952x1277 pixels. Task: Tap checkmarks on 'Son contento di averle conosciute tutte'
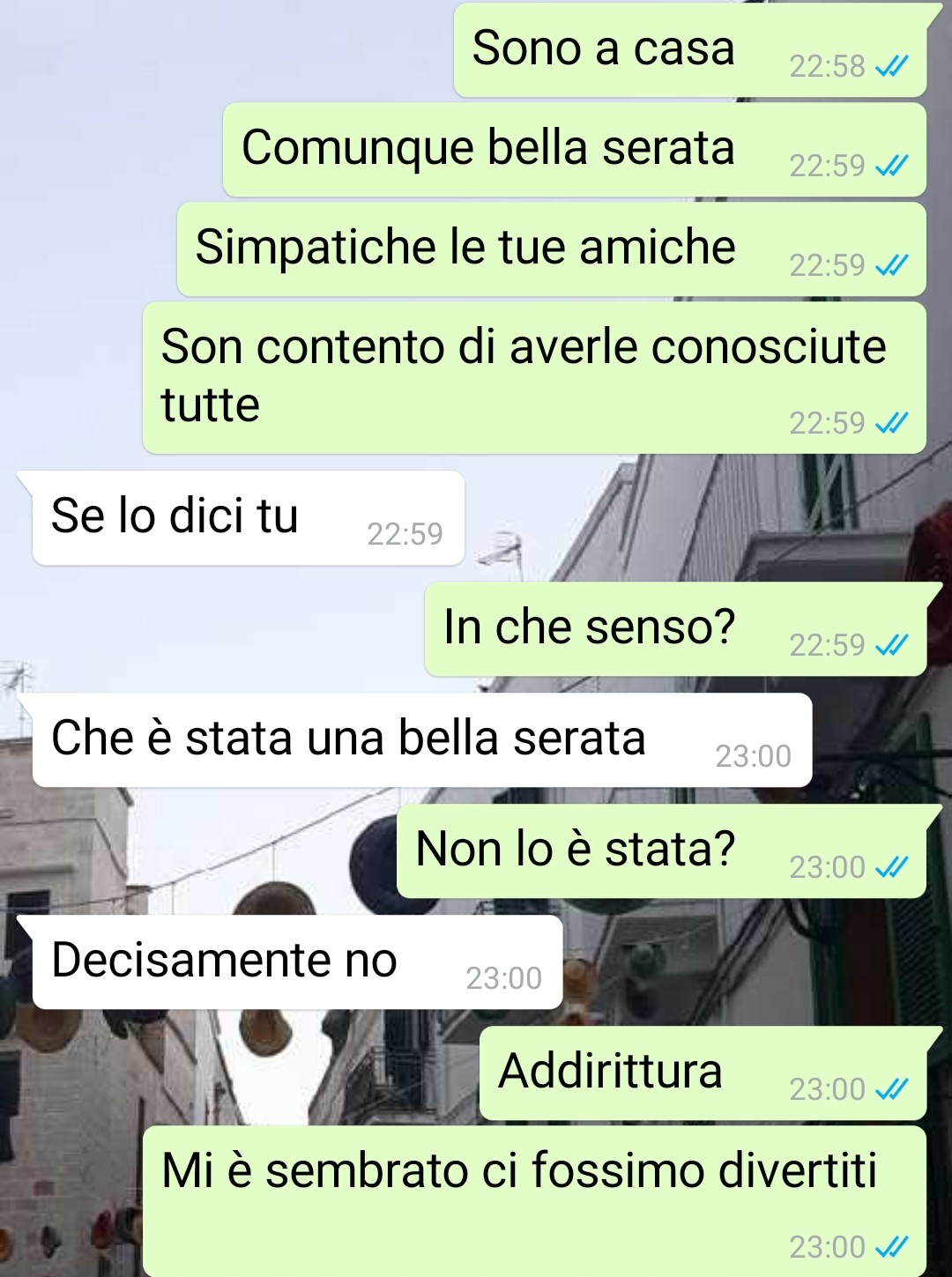[891, 424]
